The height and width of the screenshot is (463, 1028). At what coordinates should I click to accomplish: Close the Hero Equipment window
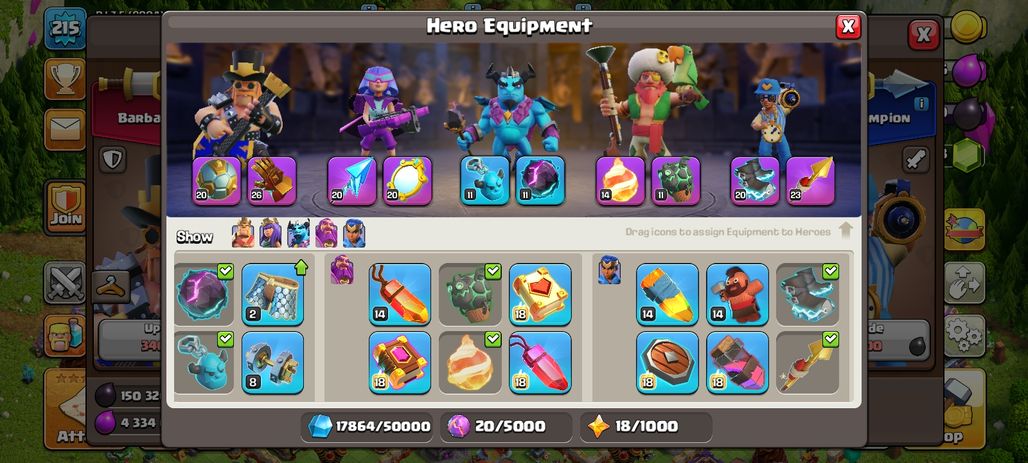coord(848,26)
